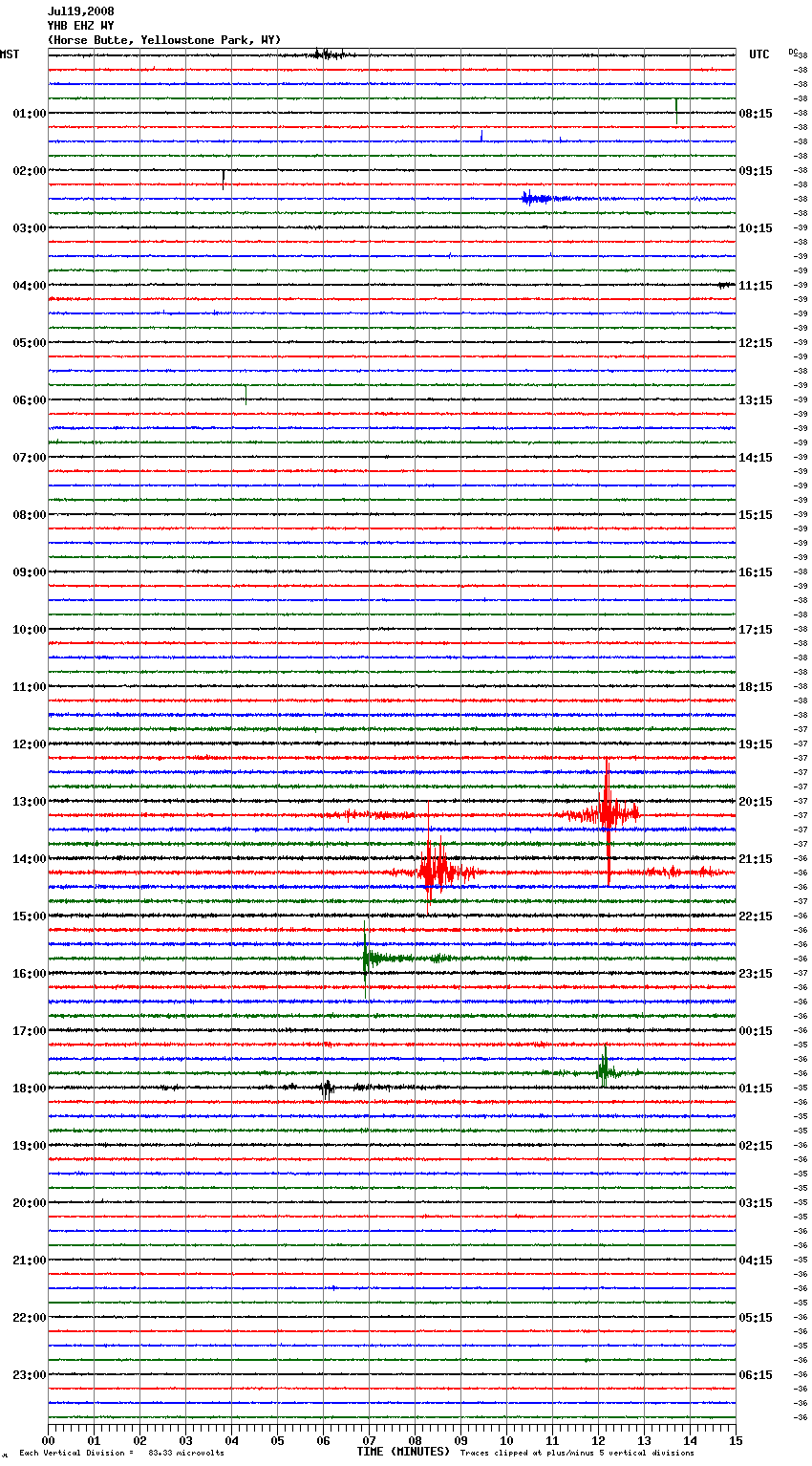The width and height of the screenshot is (812, 1466).
Task: Select the 20:00 MST row label
Action: [x=30, y=1203]
